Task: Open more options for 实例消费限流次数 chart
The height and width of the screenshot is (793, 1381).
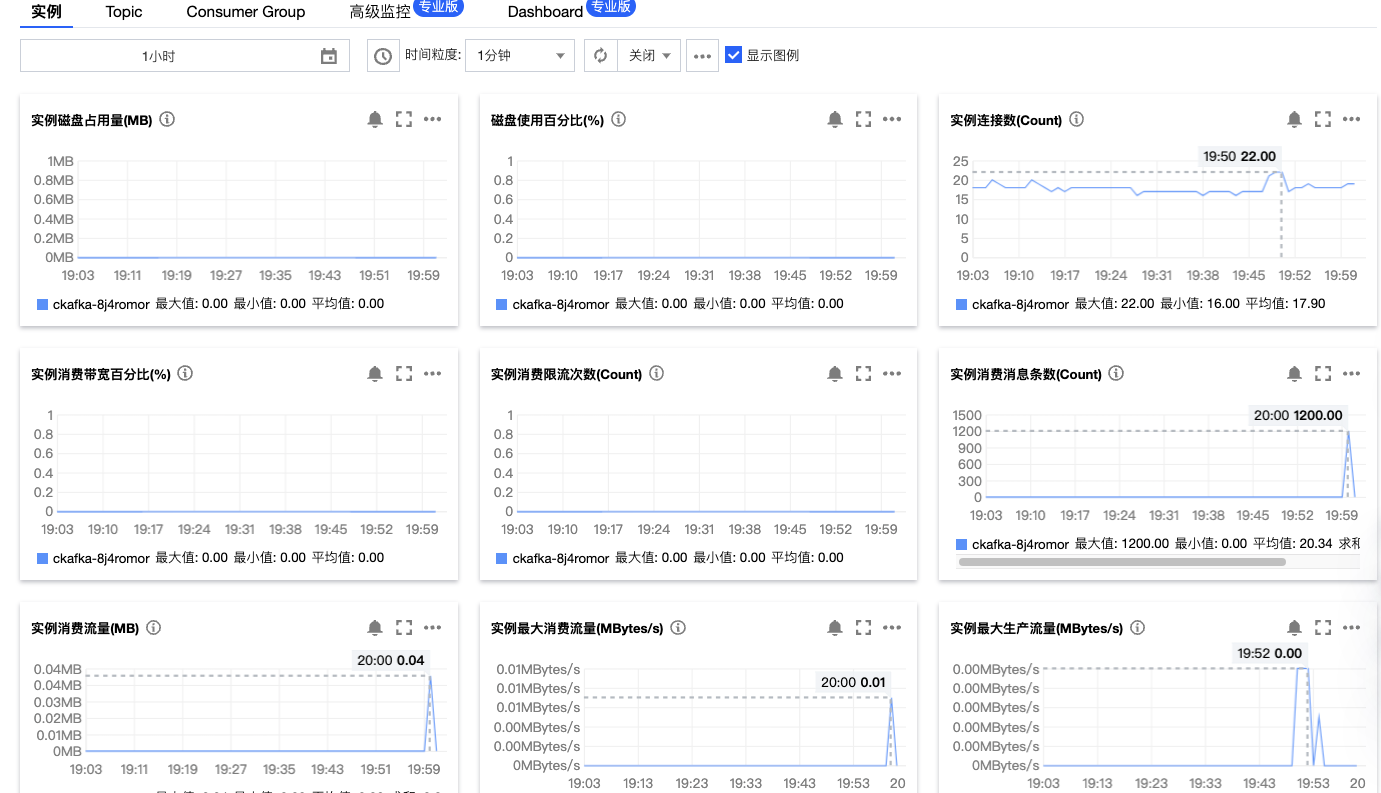Action: pos(892,373)
